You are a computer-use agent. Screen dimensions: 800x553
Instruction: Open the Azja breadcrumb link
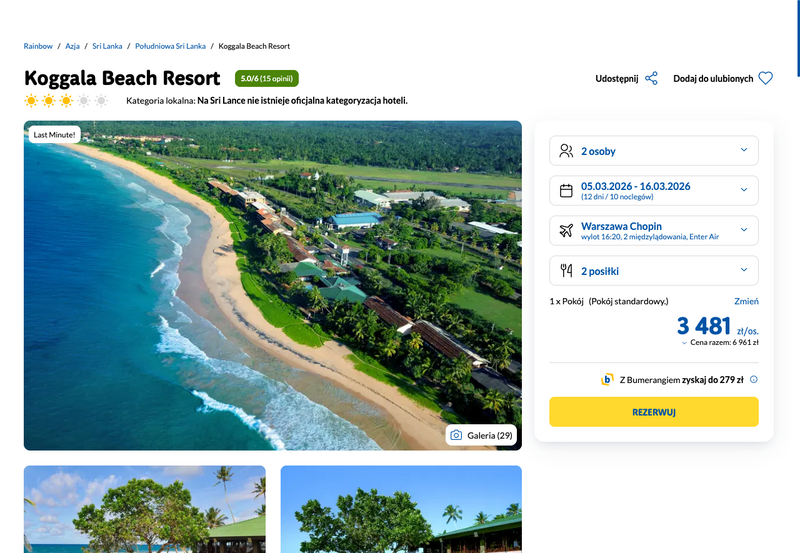tap(72, 46)
